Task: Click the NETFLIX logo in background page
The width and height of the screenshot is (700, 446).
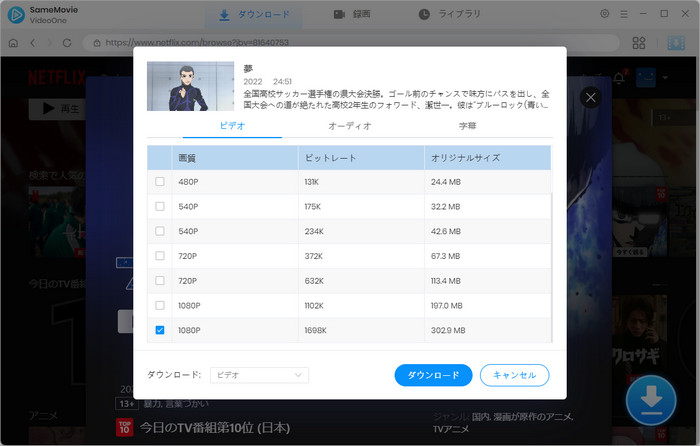Action: coord(57,78)
